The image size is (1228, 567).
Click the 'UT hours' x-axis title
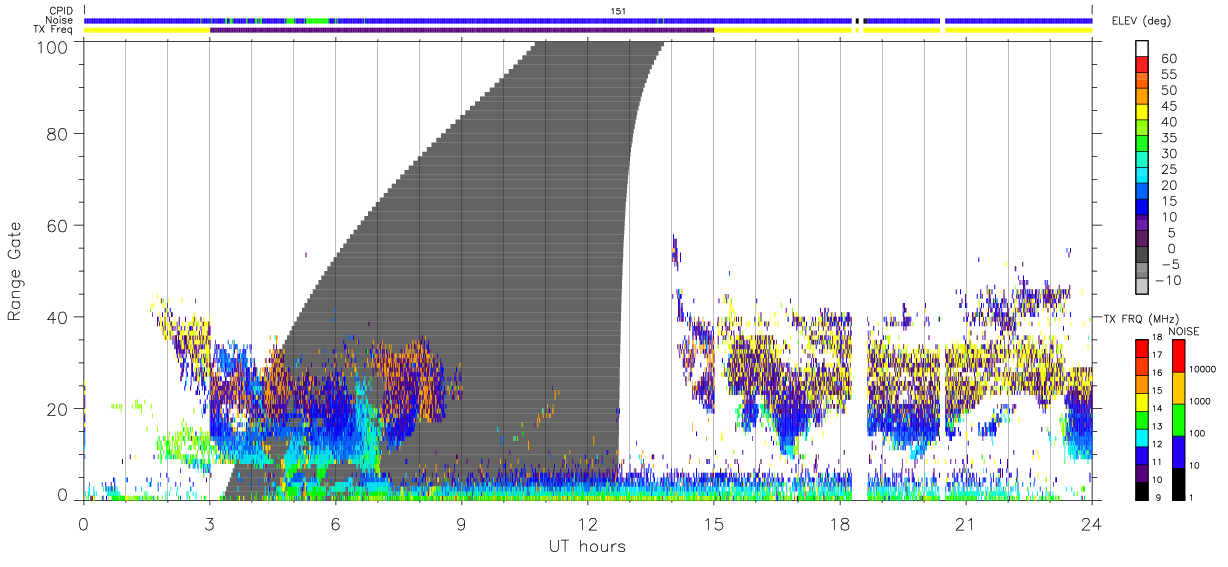587,546
